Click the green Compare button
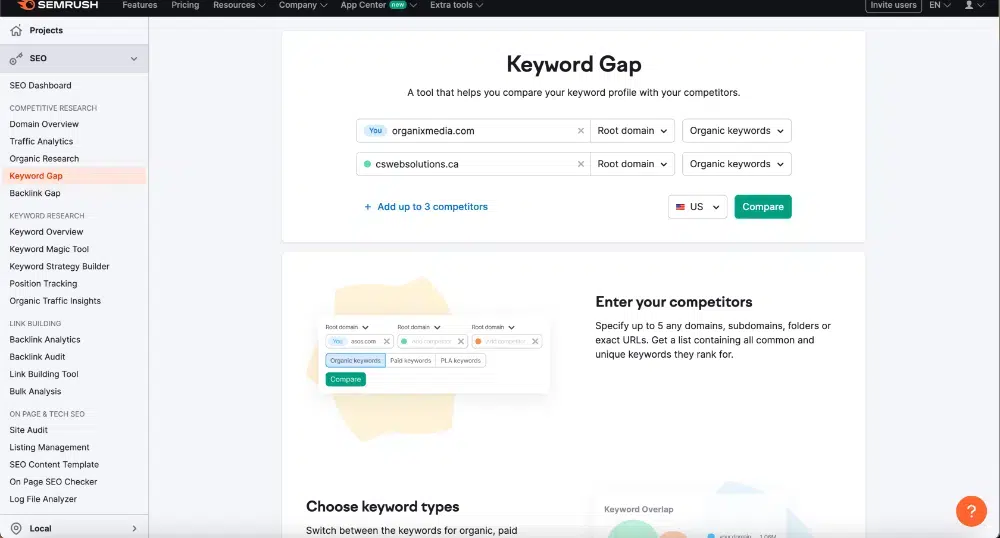Image resolution: width=1000 pixels, height=538 pixels. (763, 207)
